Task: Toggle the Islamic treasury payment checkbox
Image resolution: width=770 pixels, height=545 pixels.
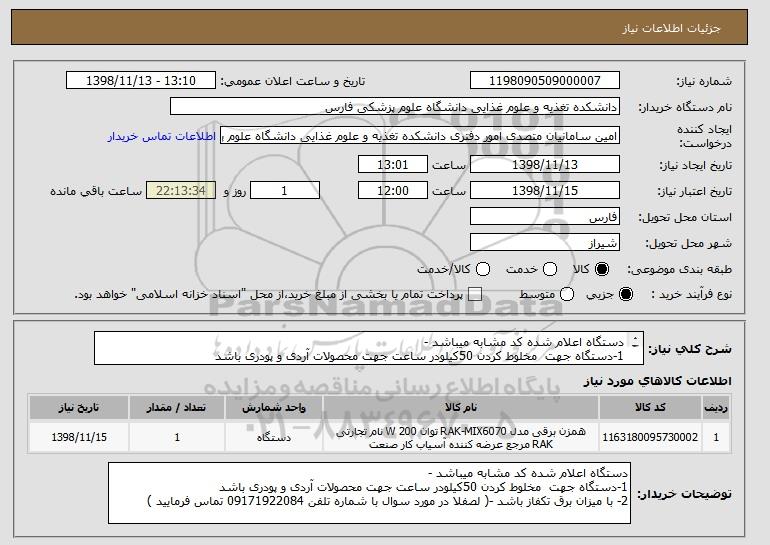Action: 475,294
